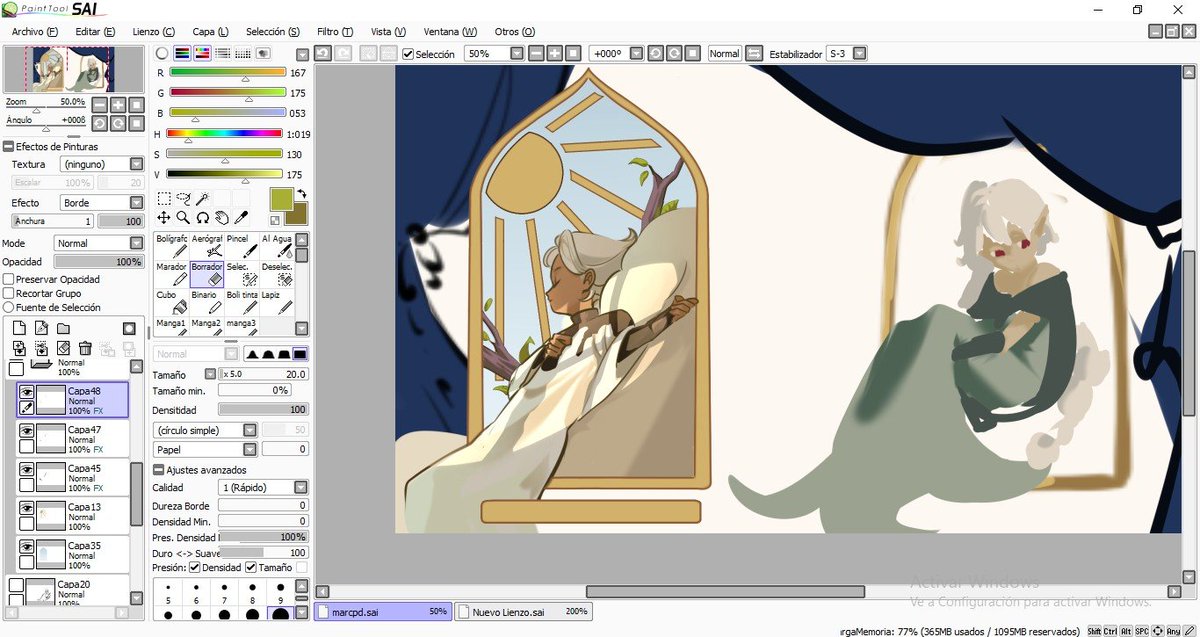Image resolution: width=1200 pixels, height=637 pixels.
Task: Click the Opacidad slider bar
Action: tap(98, 262)
